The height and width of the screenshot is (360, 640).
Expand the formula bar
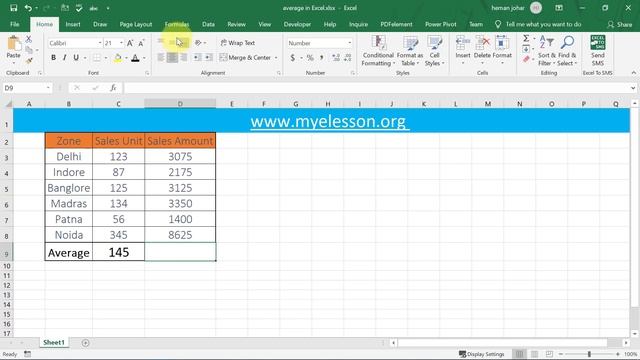(x=633, y=88)
